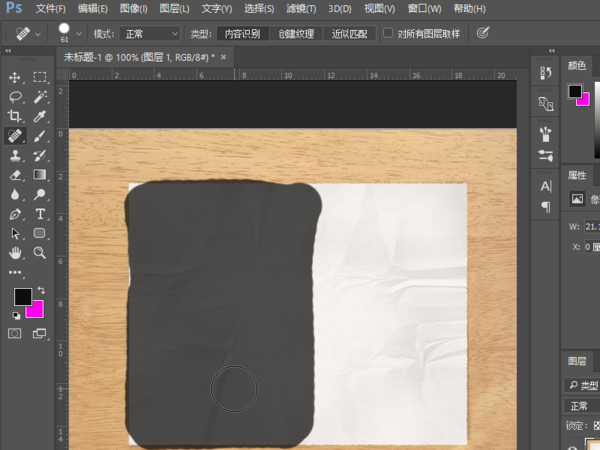Select the Gradient tool
This screenshot has width=600, height=450.
(x=39, y=175)
